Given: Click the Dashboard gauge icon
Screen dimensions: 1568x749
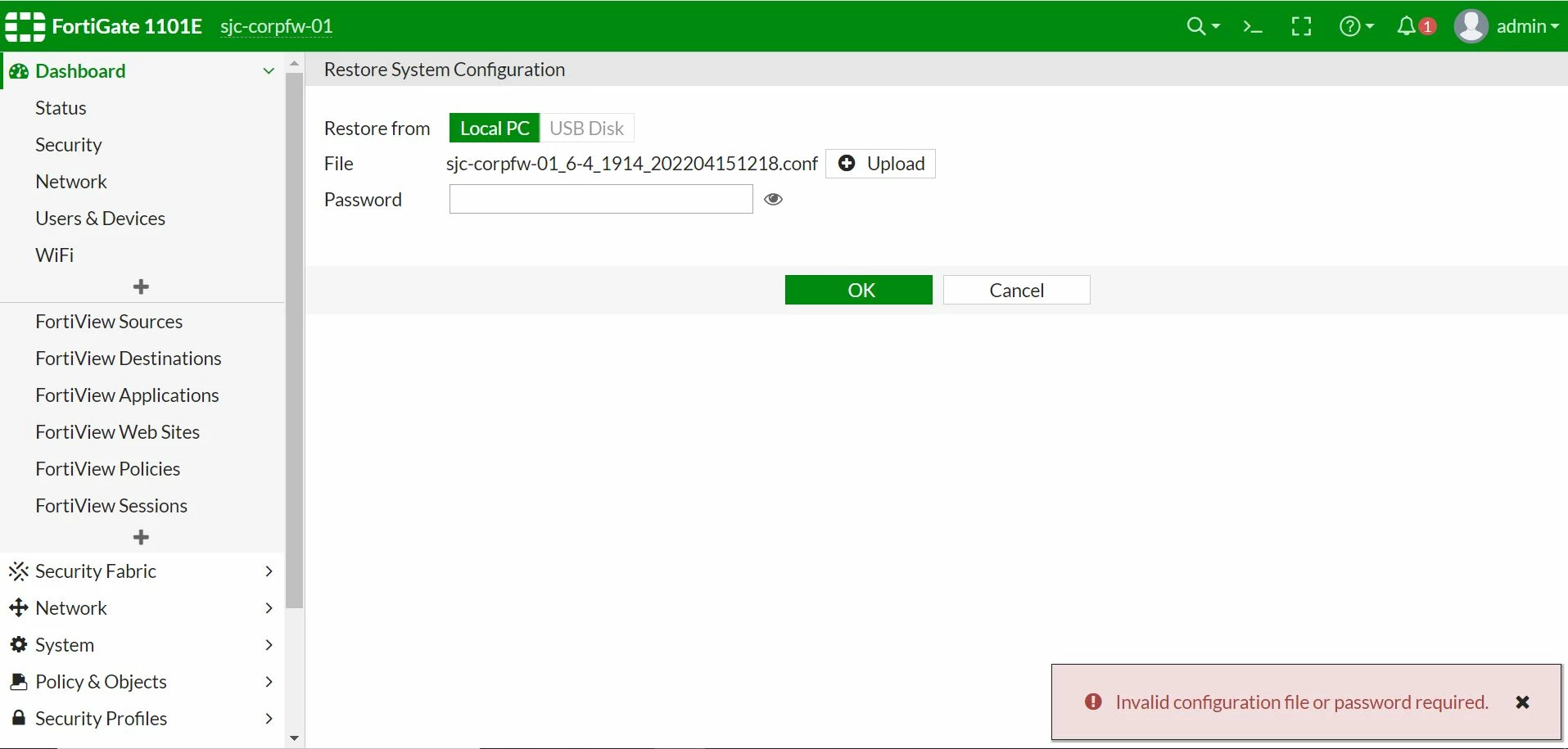Looking at the screenshot, I should coord(19,71).
